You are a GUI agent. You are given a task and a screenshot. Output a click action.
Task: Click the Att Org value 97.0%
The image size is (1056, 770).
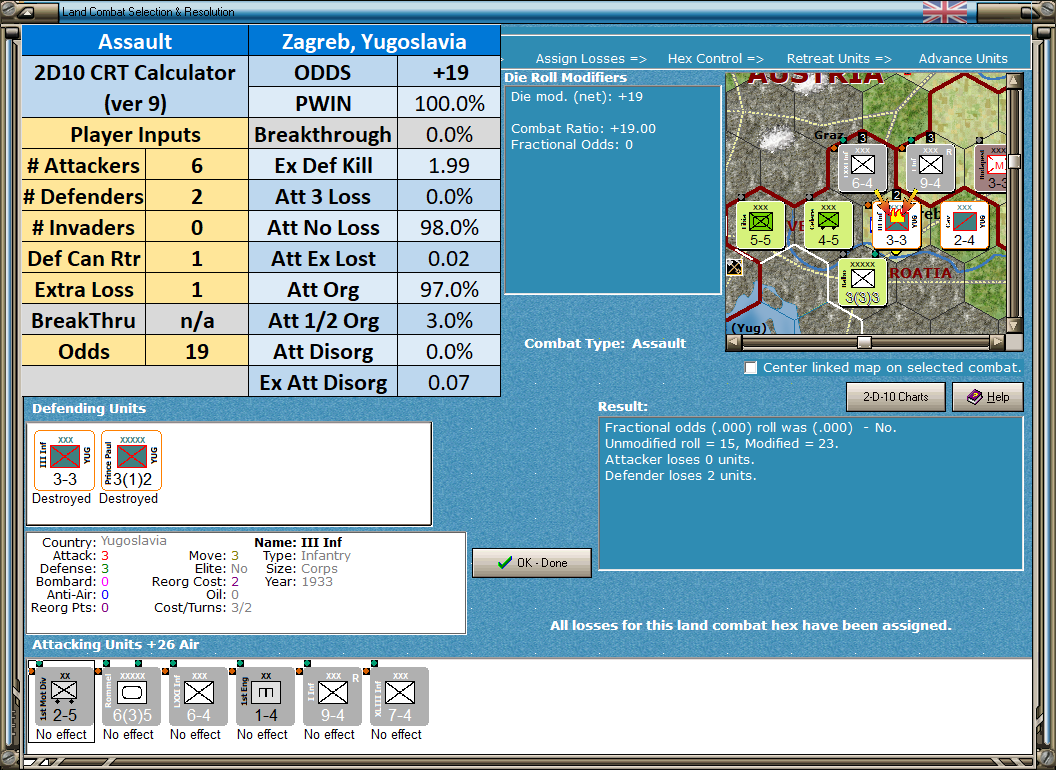pos(449,290)
